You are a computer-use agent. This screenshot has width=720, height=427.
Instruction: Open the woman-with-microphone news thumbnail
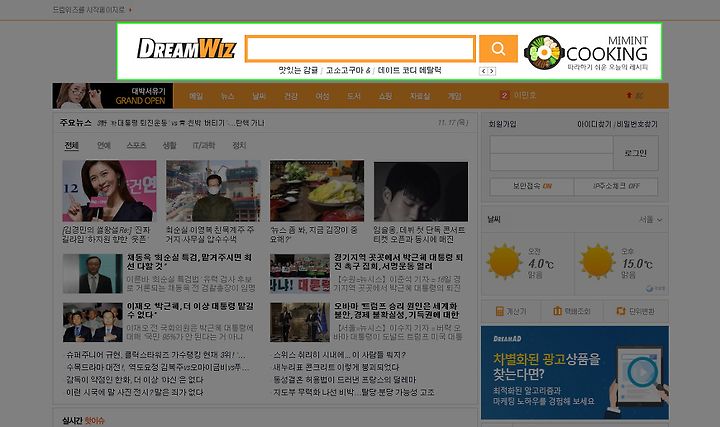(x=109, y=191)
